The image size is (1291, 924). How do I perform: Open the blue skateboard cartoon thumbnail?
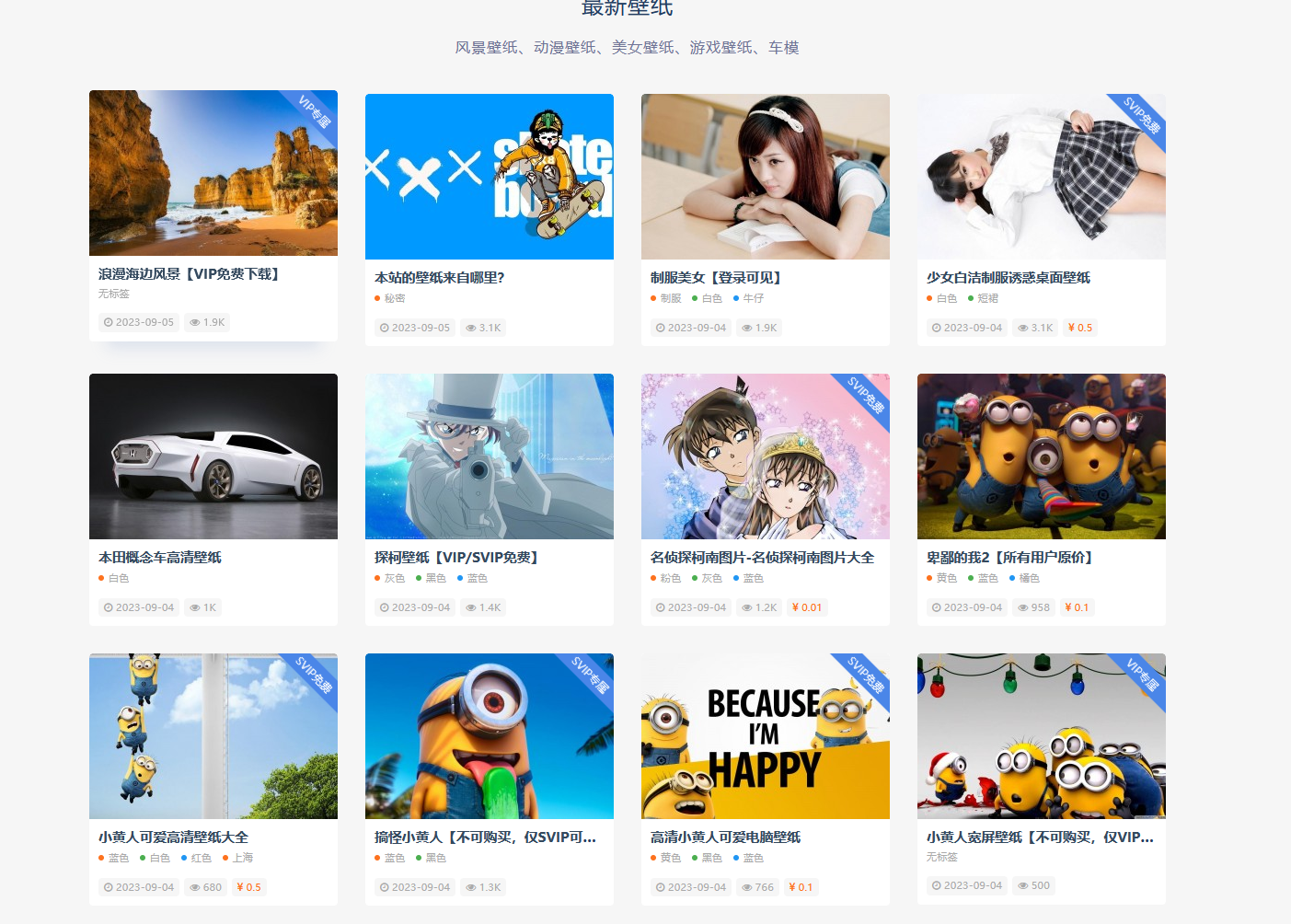489,177
